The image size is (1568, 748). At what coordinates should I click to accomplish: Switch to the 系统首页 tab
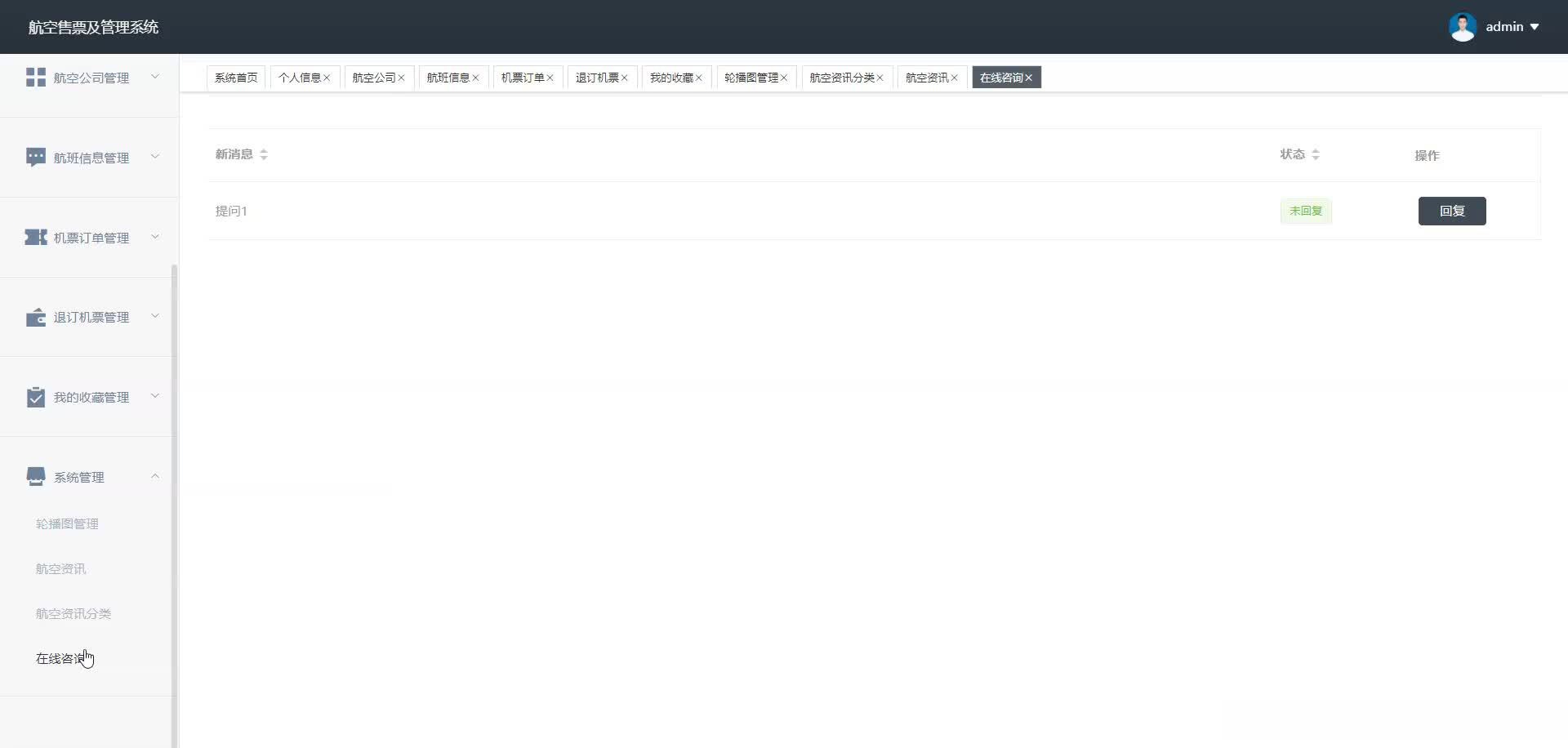point(236,78)
